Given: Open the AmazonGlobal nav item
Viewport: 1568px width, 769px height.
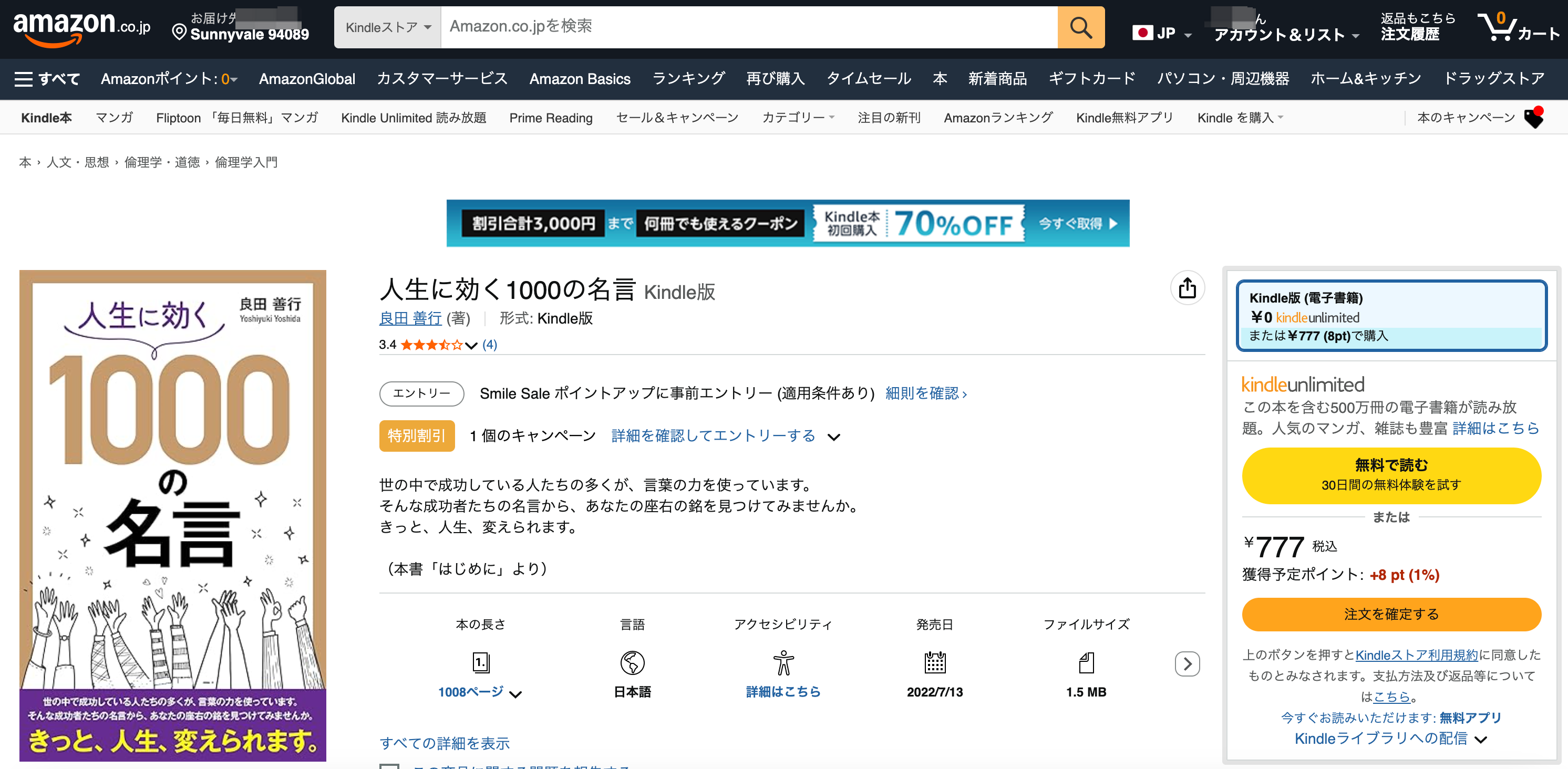Looking at the screenshot, I should coord(307,79).
